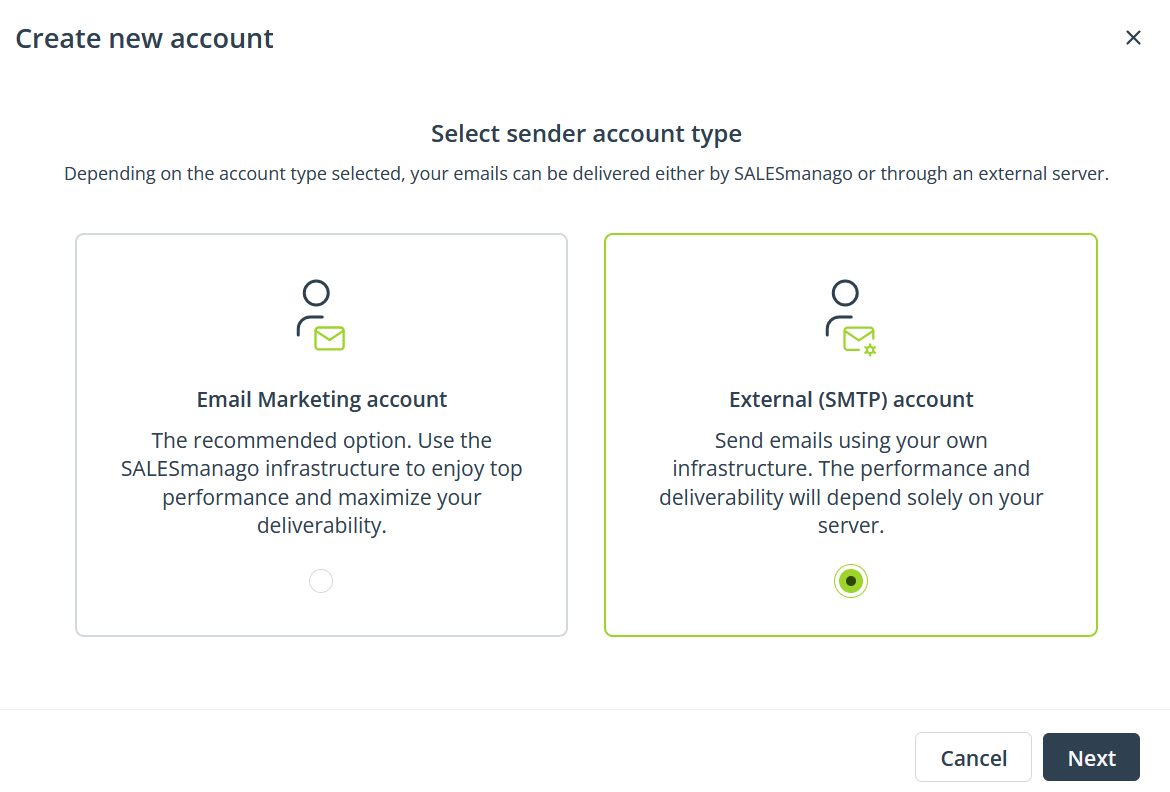The width and height of the screenshot is (1170, 792).
Task: Proceed with the Next button
Action: [1091, 758]
